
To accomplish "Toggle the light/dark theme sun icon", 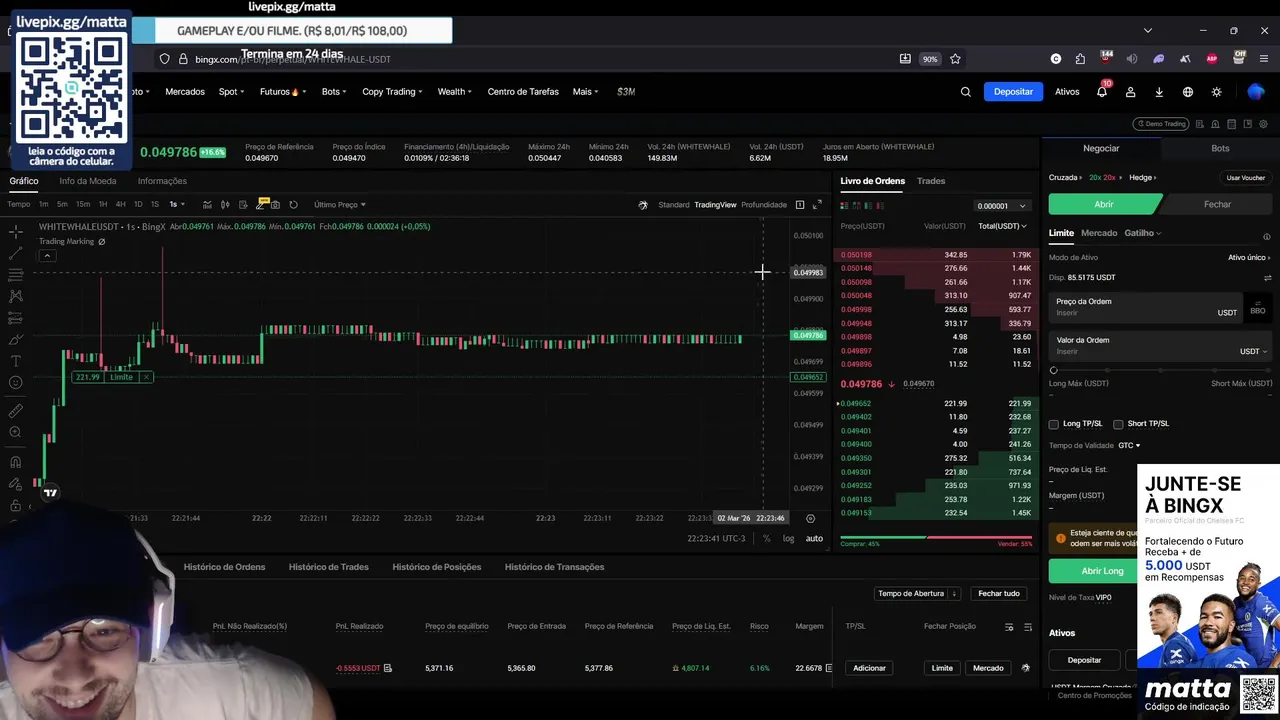I will pos(1216,92).
